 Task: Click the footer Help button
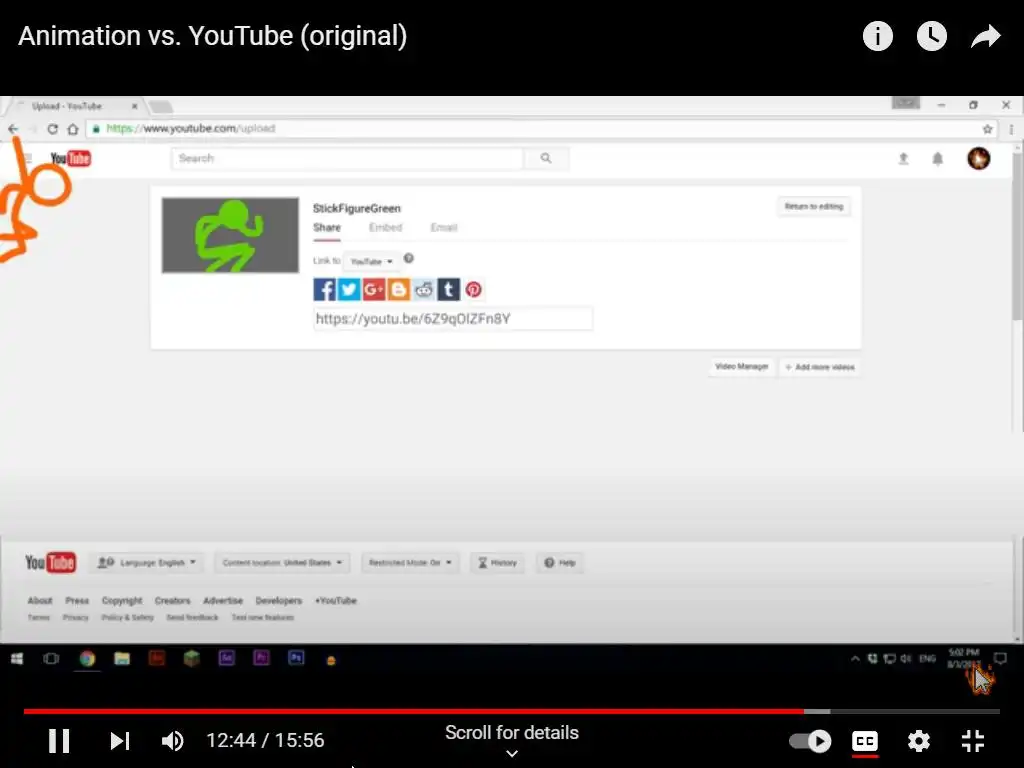[560, 562]
